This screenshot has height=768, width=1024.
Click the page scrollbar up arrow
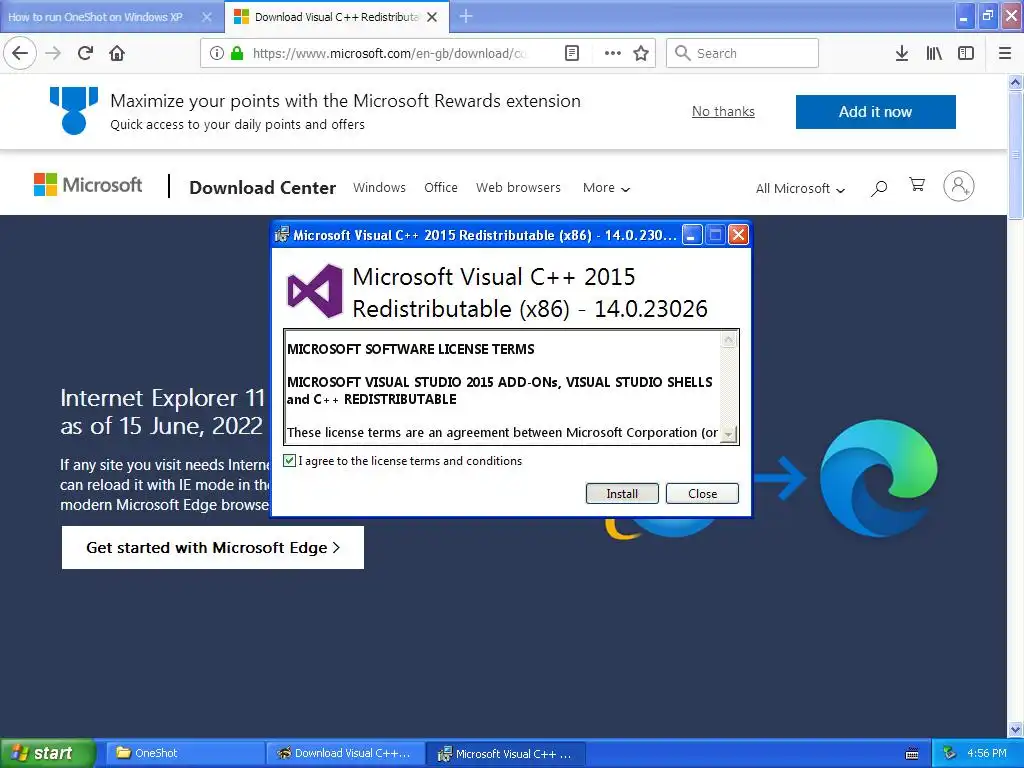pos(1016,82)
